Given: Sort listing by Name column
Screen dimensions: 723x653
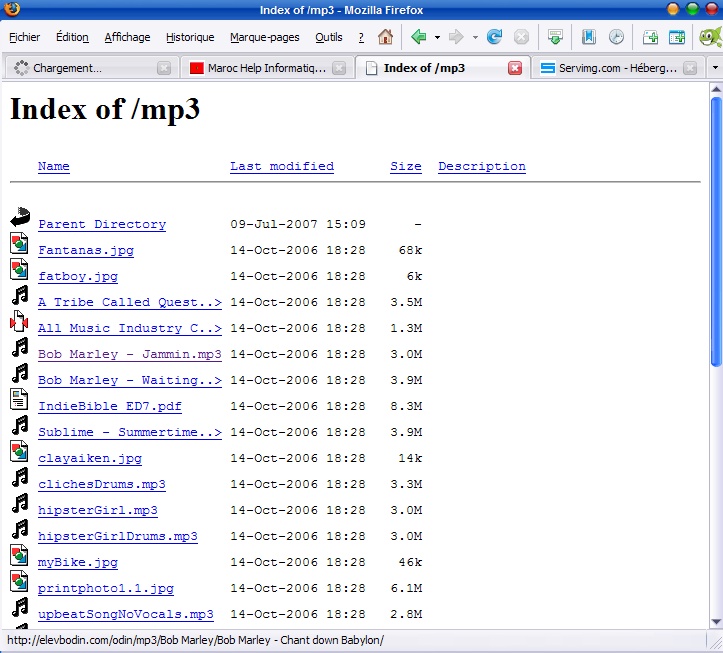Looking at the screenshot, I should [x=53, y=166].
